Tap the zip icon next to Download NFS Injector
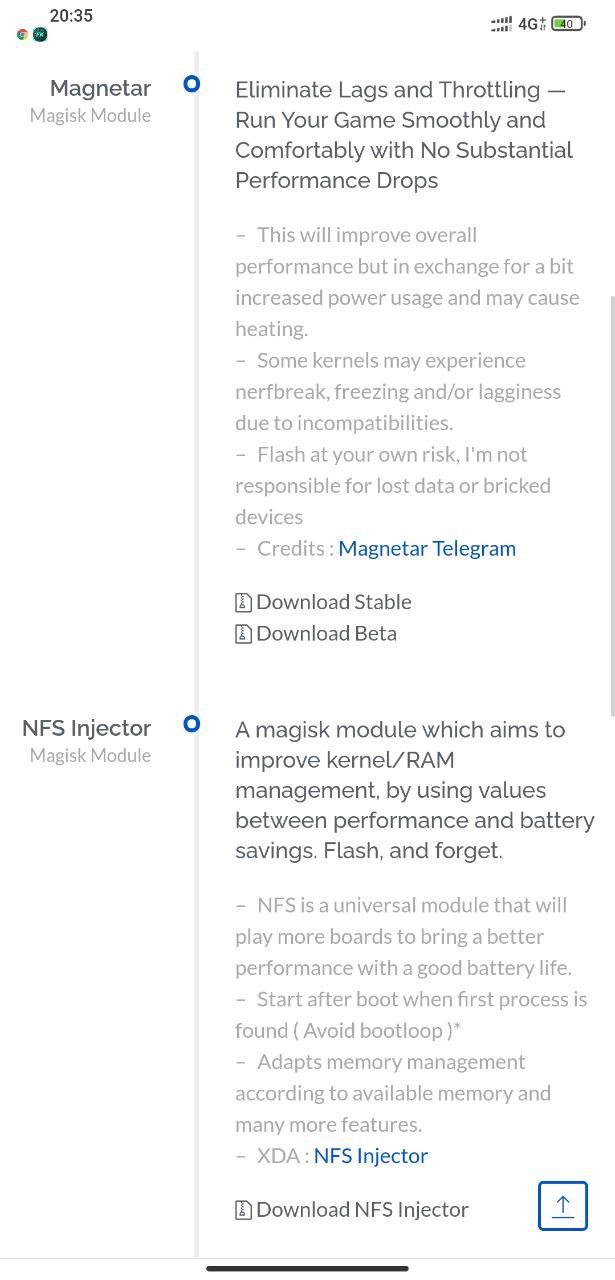This screenshot has width=615, height=1280. click(243, 1210)
